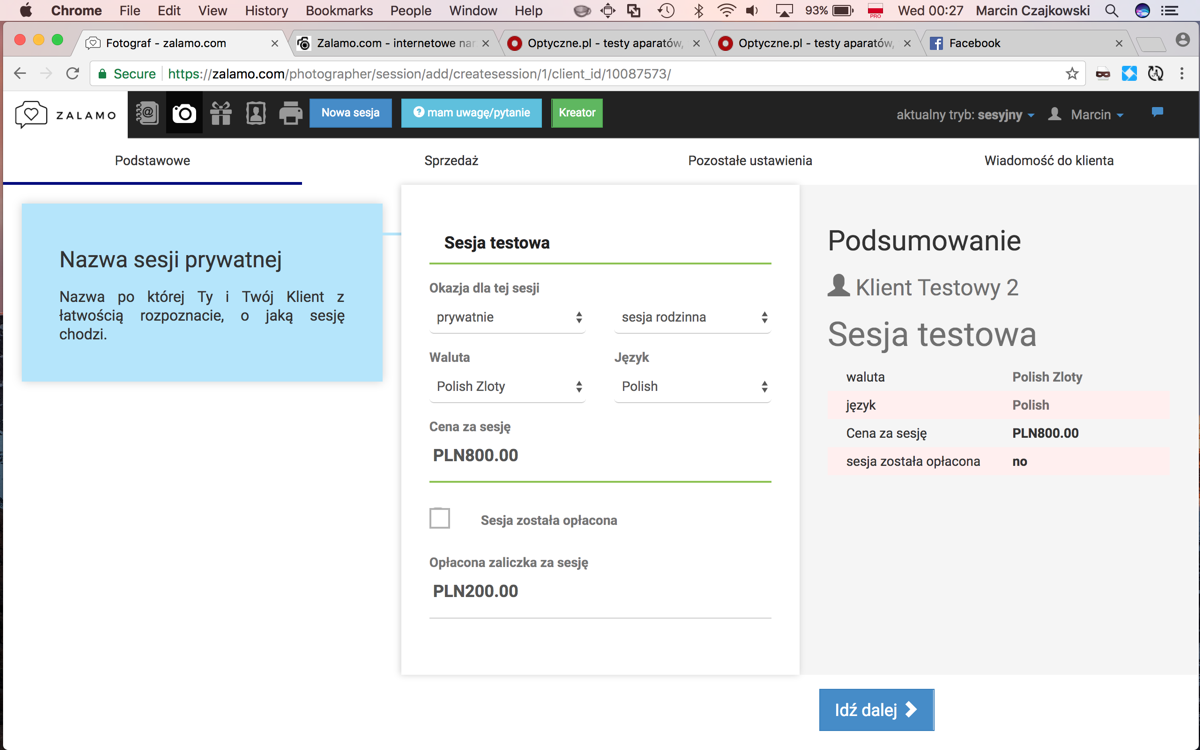The width and height of the screenshot is (1200, 750).
Task: Bookmark page with the star icon
Action: click(1072, 73)
